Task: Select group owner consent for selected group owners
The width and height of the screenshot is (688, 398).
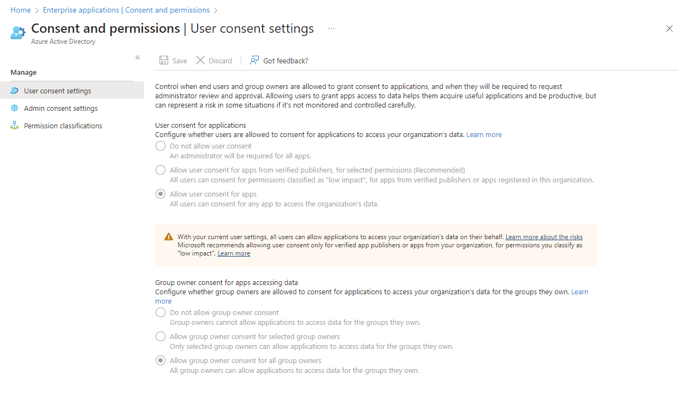Action: [x=161, y=337]
